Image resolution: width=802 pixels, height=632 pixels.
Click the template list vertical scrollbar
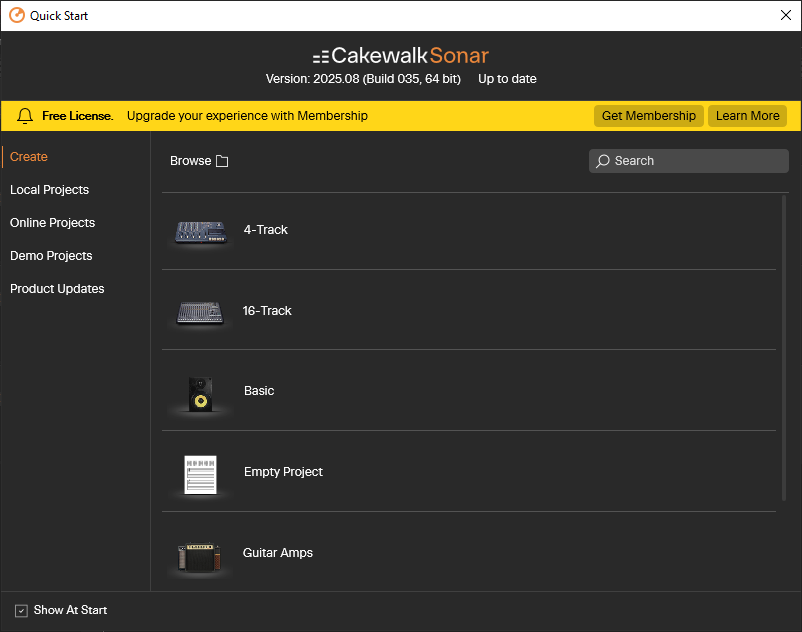tap(784, 348)
